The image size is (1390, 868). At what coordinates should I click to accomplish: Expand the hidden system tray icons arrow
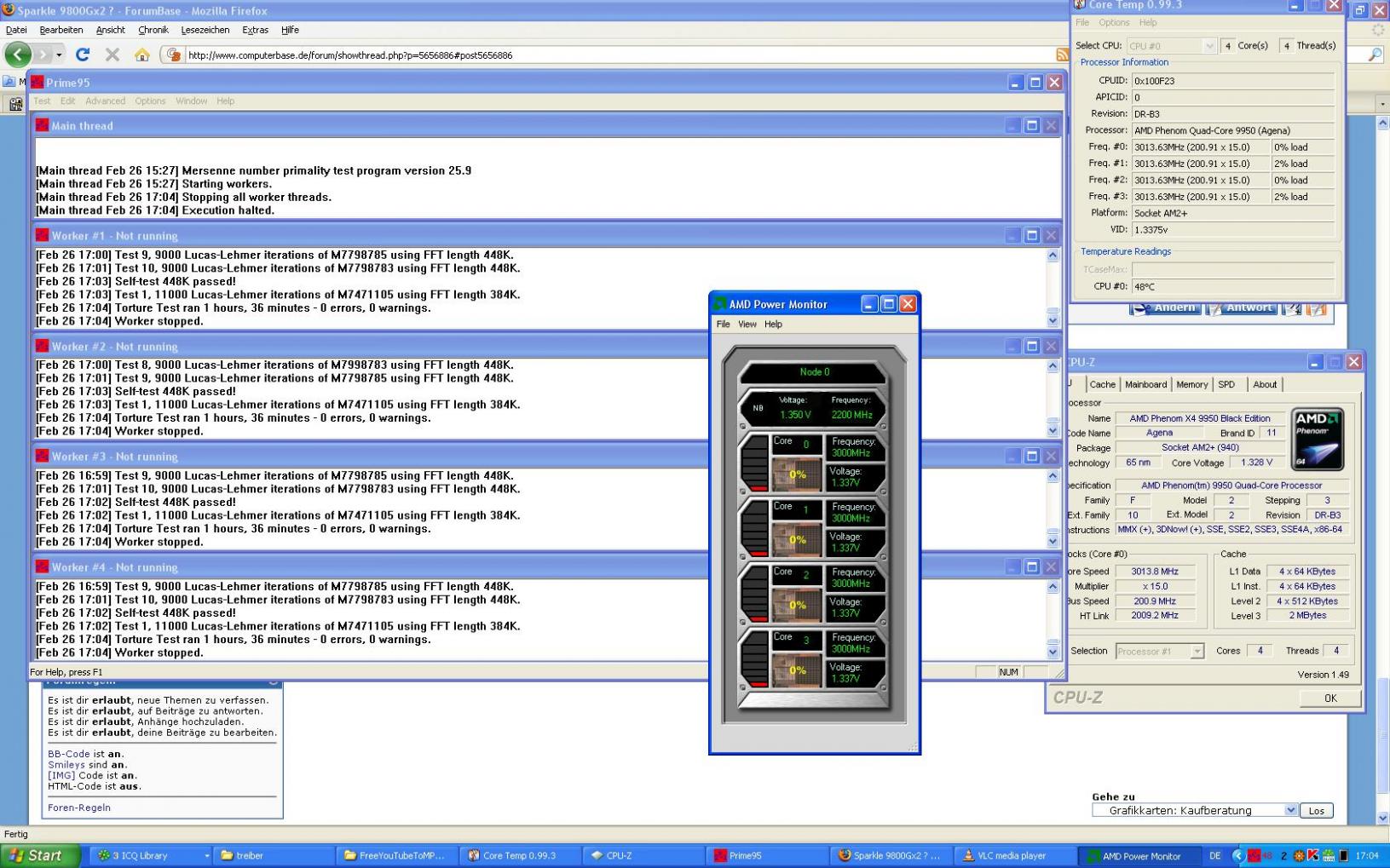1239,855
